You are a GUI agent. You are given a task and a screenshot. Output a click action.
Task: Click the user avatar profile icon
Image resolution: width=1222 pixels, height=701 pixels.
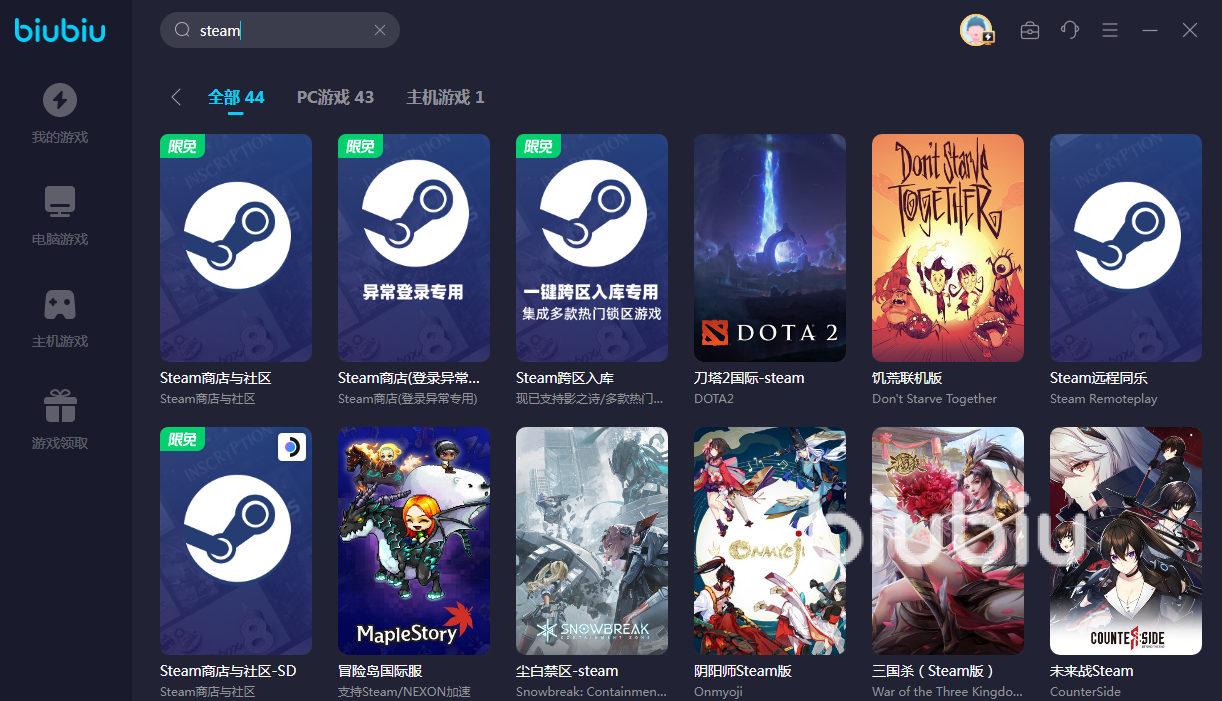tap(976, 30)
